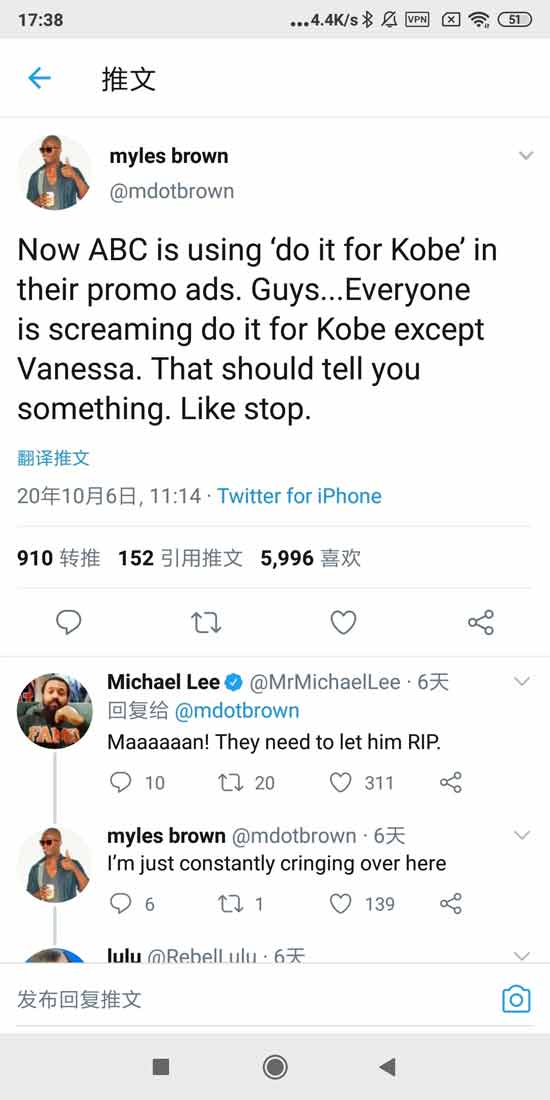Open the 910 转推 retweets list
Screen dimensions: 550x1100
(x=58, y=558)
